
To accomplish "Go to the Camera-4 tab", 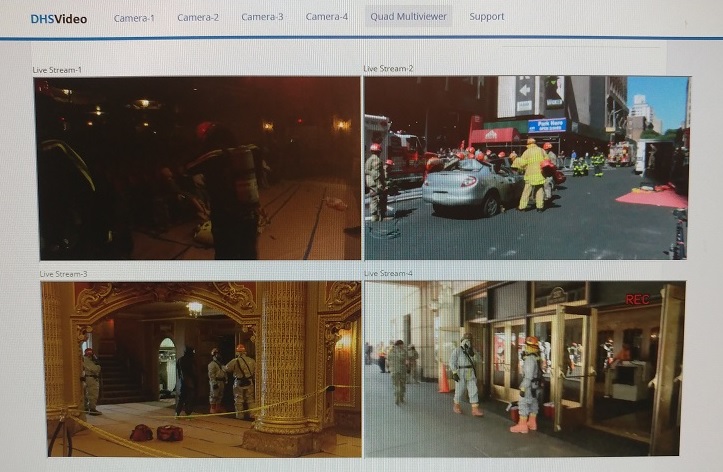I will [326, 17].
